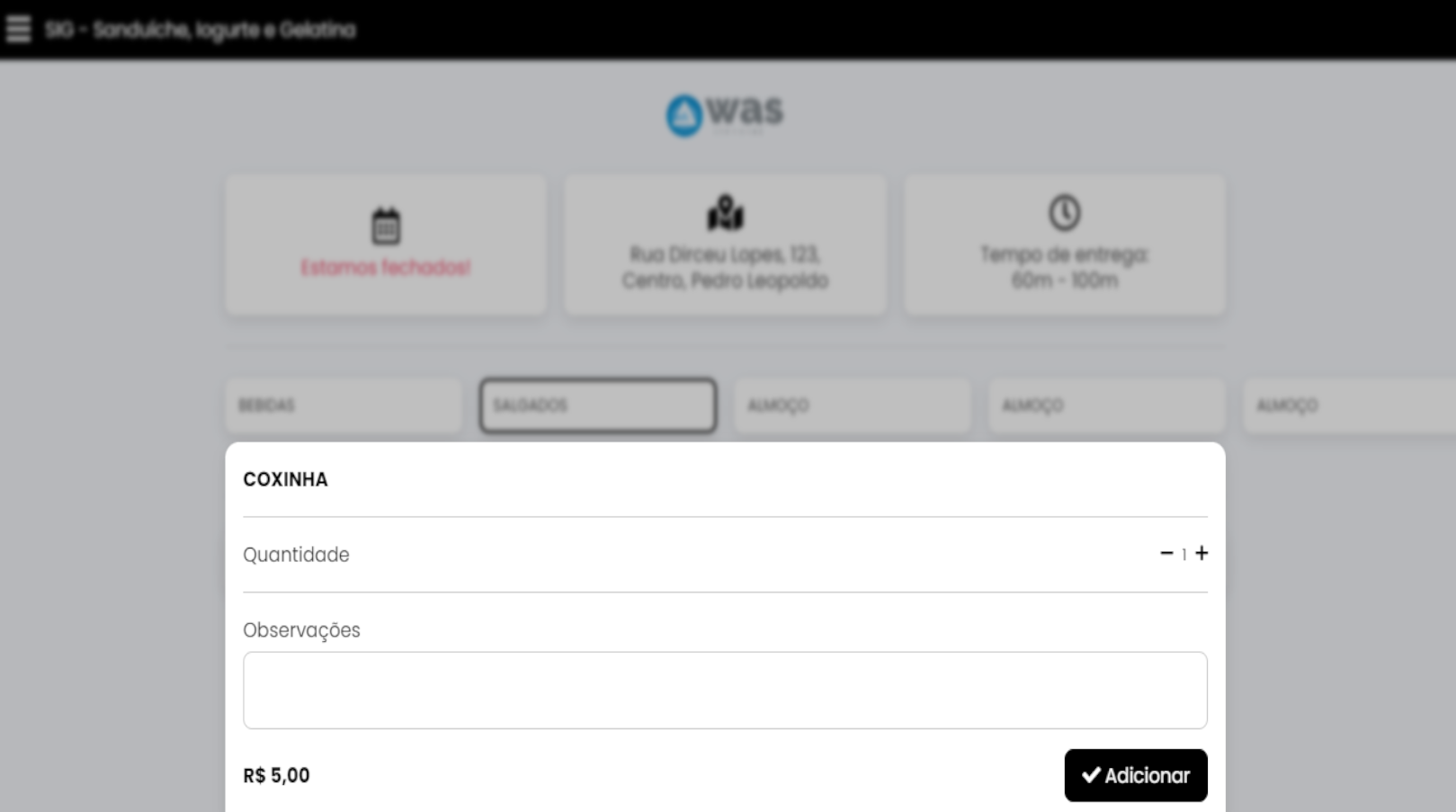The width and height of the screenshot is (1456, 812).
Task: Decrease quantity with the minus icon
Action: pyautogui.click(x=1166, y=553)
